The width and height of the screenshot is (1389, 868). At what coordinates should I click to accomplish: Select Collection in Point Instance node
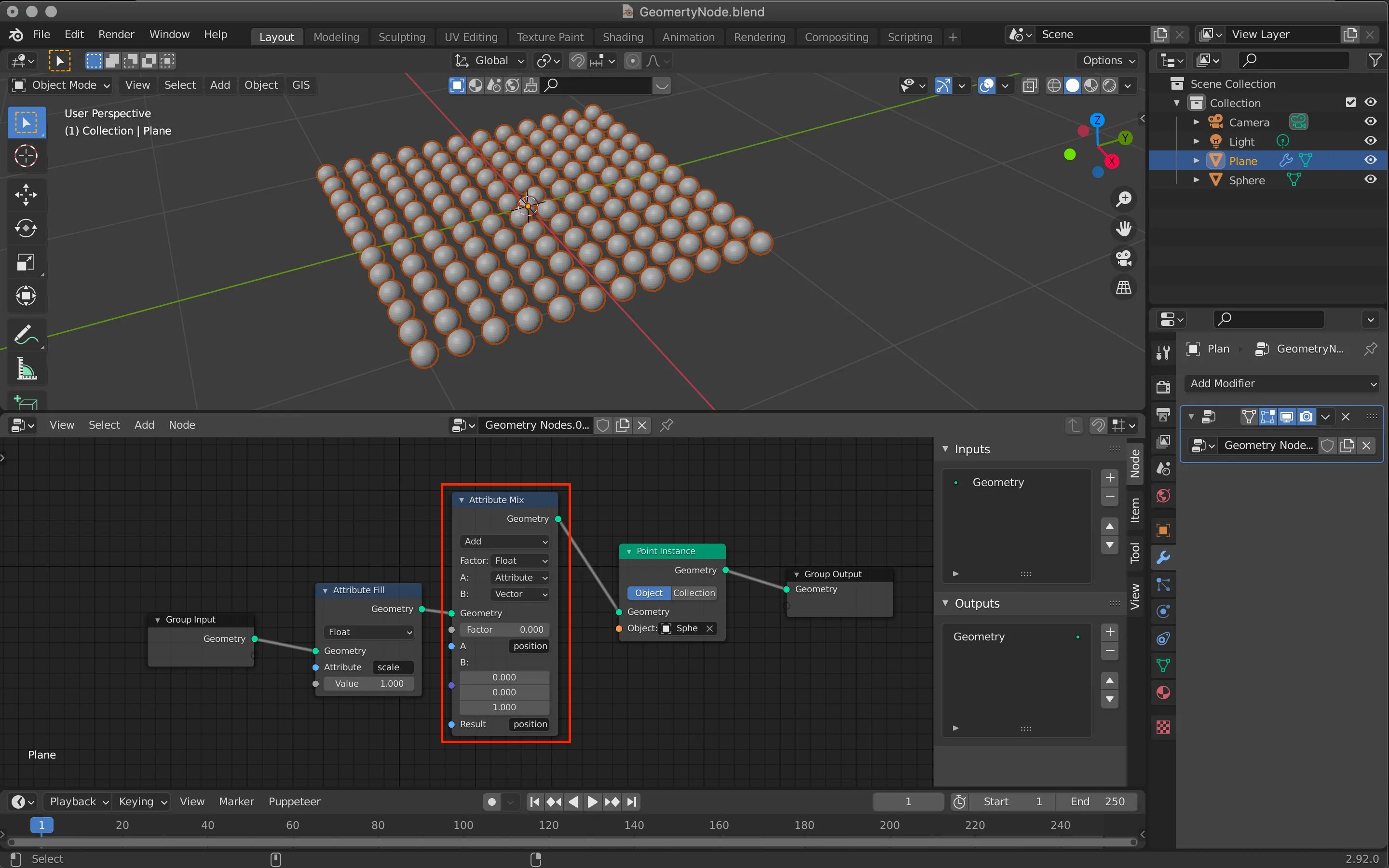click(x=694, y=593)
